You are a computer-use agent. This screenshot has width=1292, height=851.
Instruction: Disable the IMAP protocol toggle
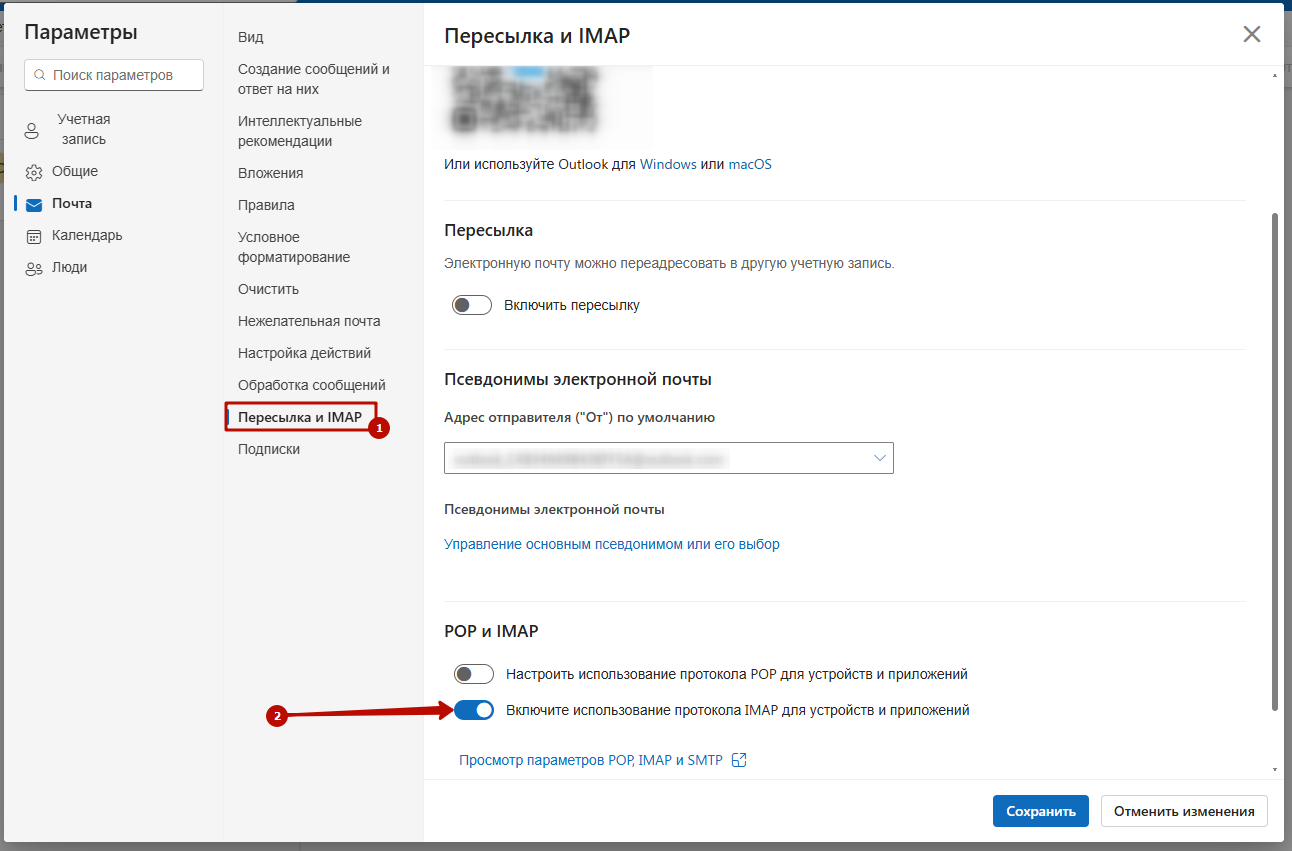(x=474, y=710)
